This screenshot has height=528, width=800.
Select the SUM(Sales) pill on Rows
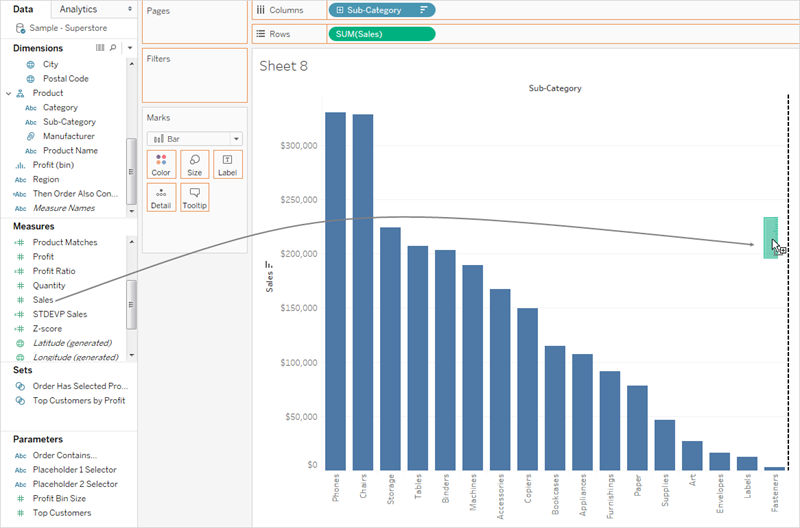[382, 34]
